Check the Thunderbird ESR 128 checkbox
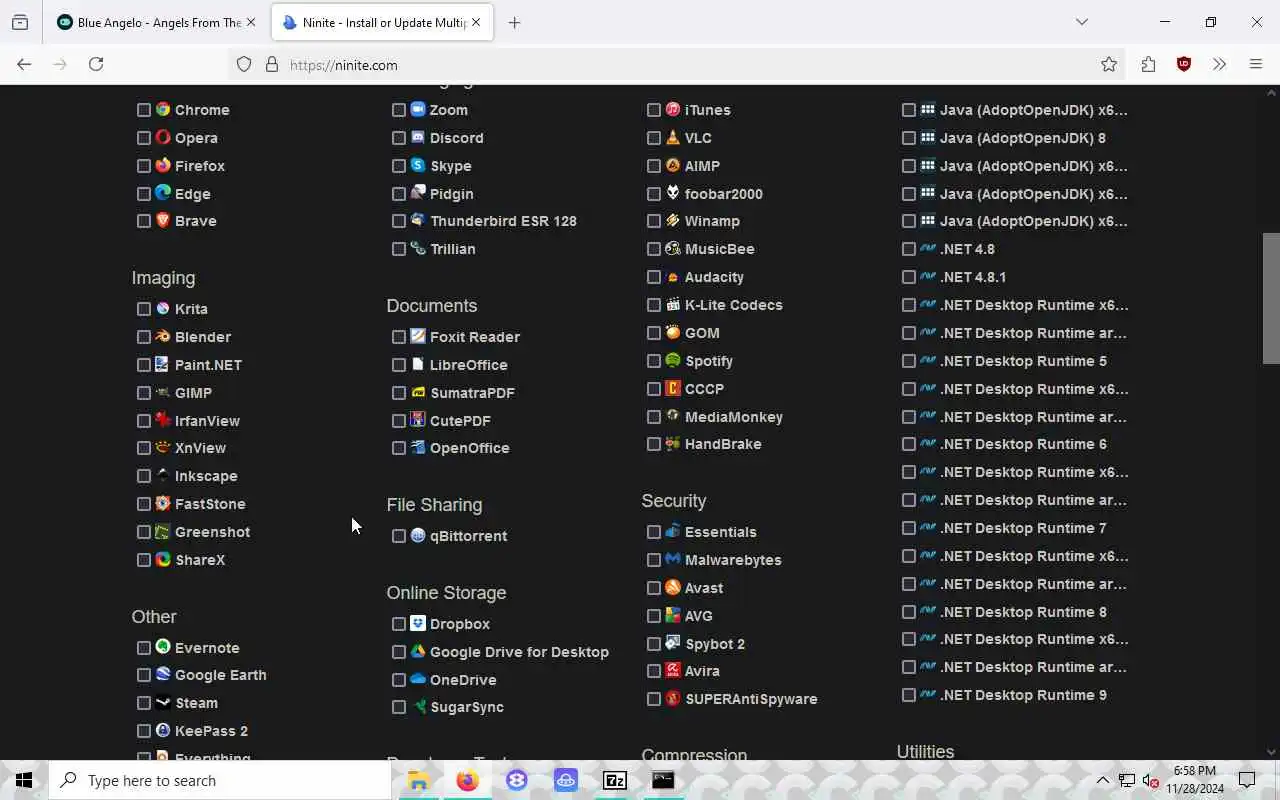Viewport: 1280px width, 800px height. (x=399, y=221)
